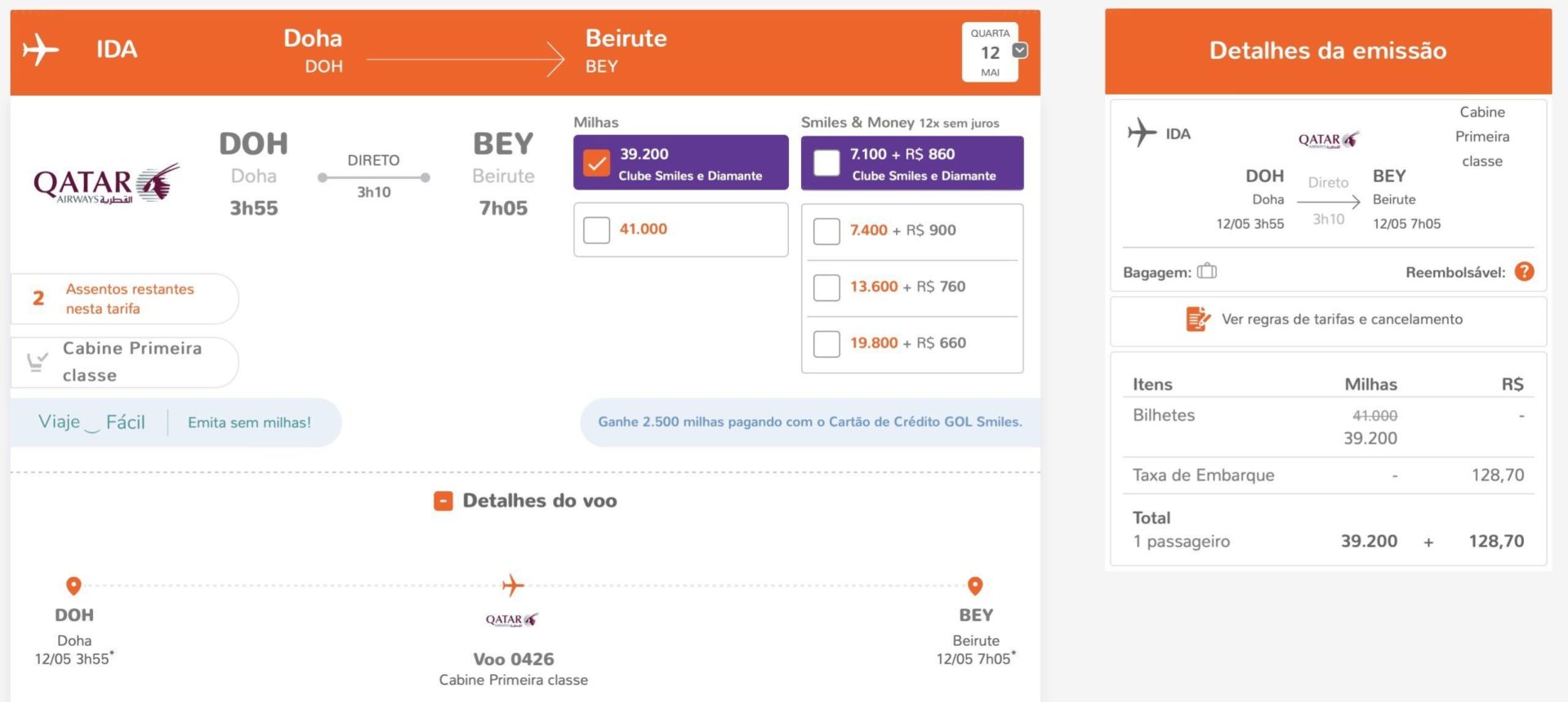Click the fare rules document icon
This screenshot has height=702, width=1568.
point(1198,319)
